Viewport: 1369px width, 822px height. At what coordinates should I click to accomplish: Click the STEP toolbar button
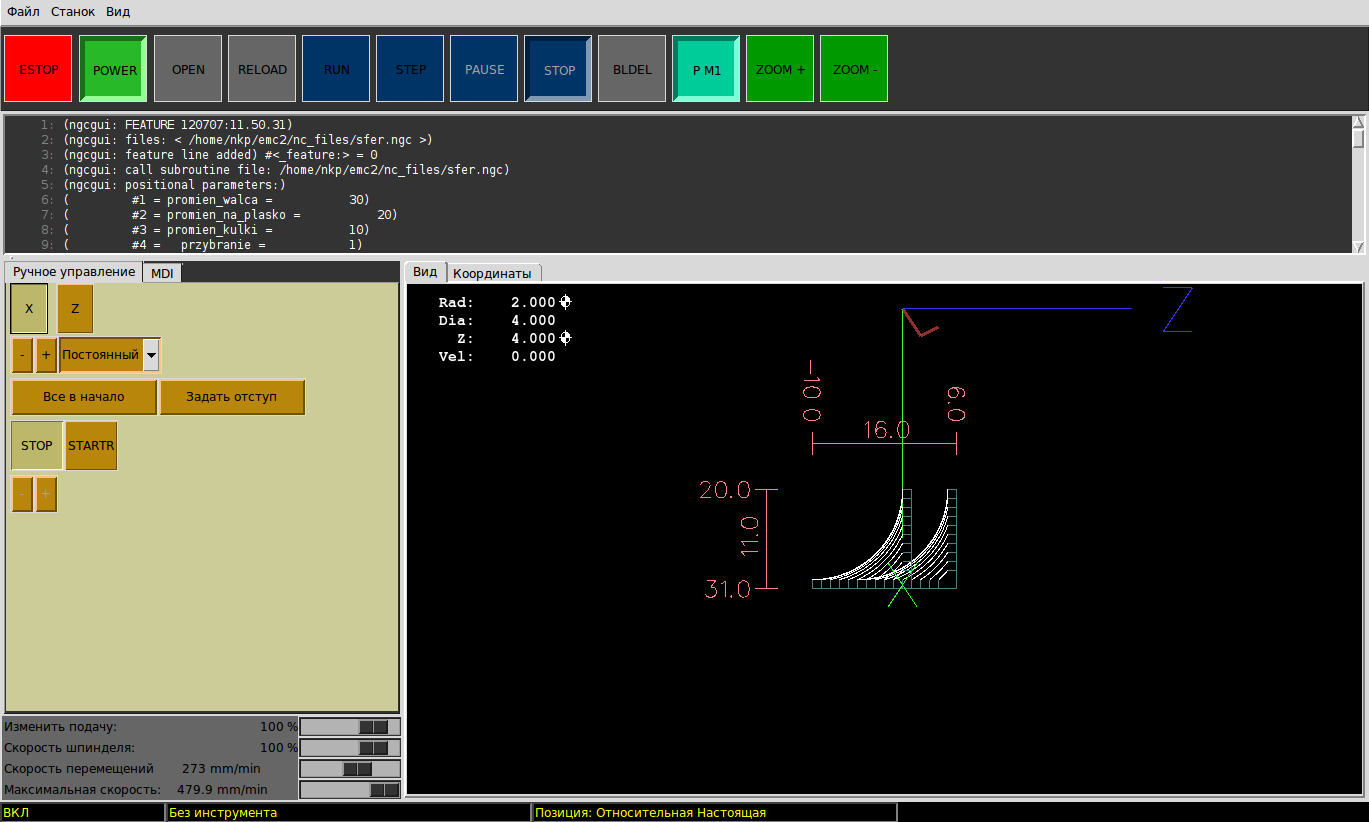(x=410, y=69)
